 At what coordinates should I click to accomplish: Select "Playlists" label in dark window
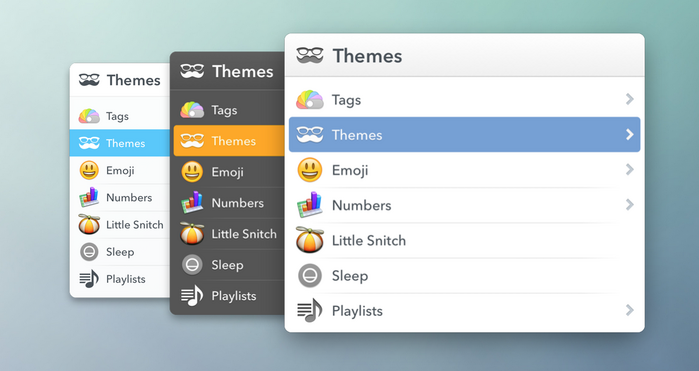click(x=234, y=296)
